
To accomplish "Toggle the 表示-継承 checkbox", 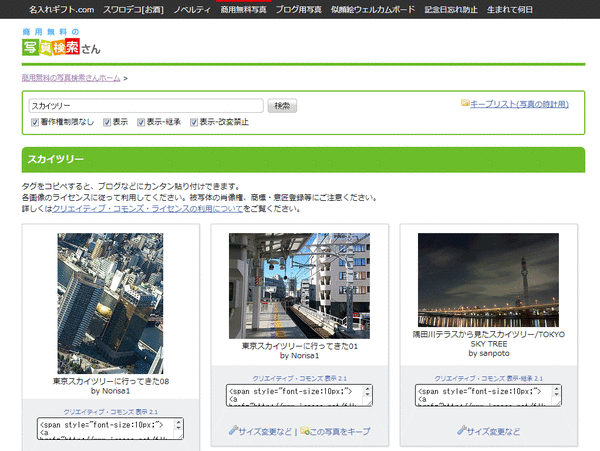I will coord(141,122).
